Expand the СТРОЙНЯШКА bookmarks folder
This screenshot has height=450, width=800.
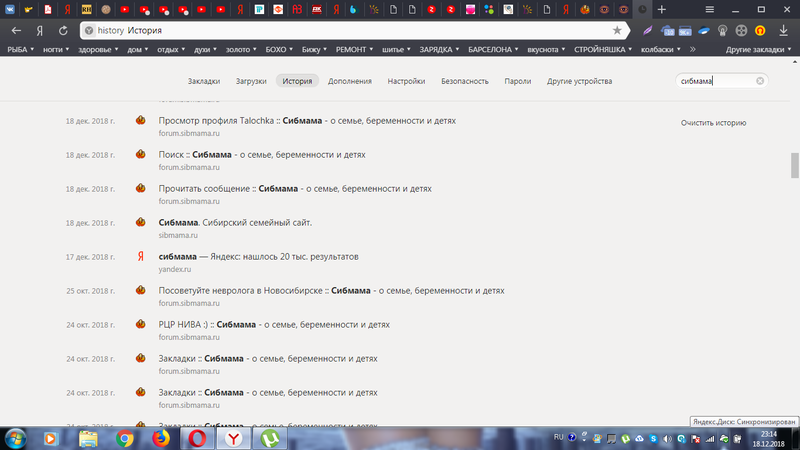603,49
